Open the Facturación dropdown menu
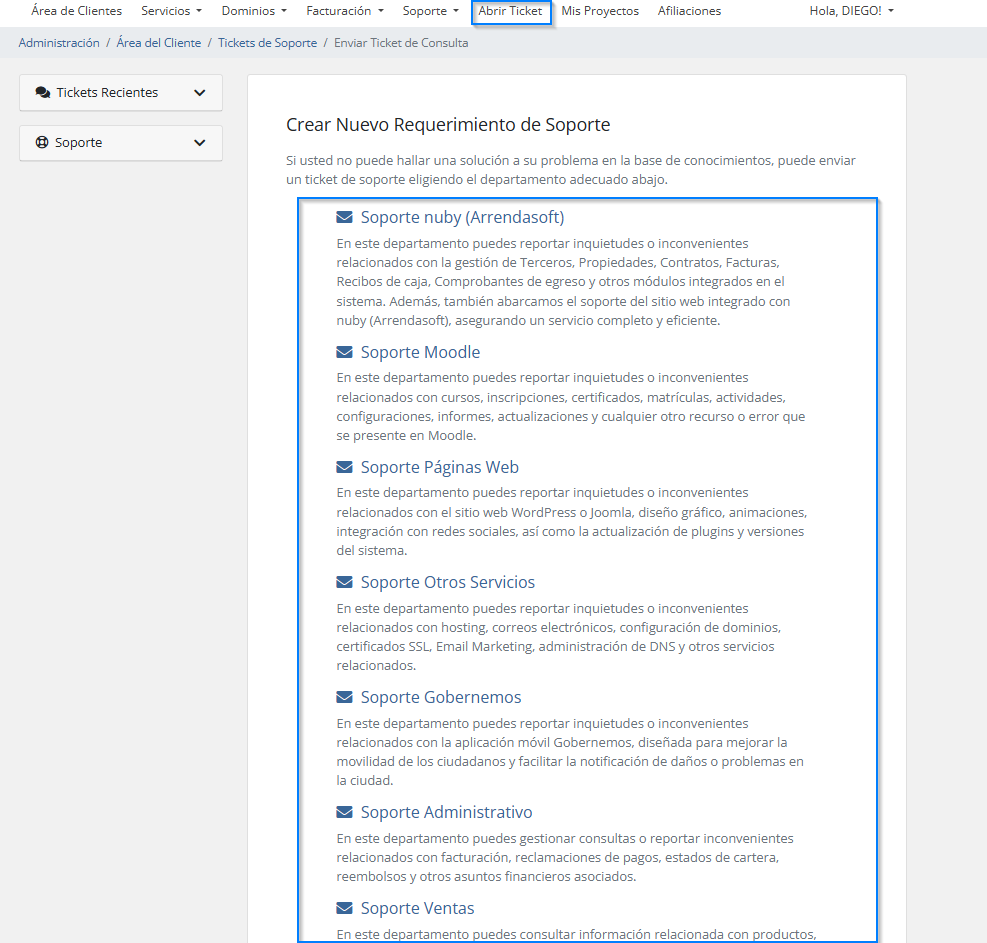Screen dimensions: 987x943 344,11
